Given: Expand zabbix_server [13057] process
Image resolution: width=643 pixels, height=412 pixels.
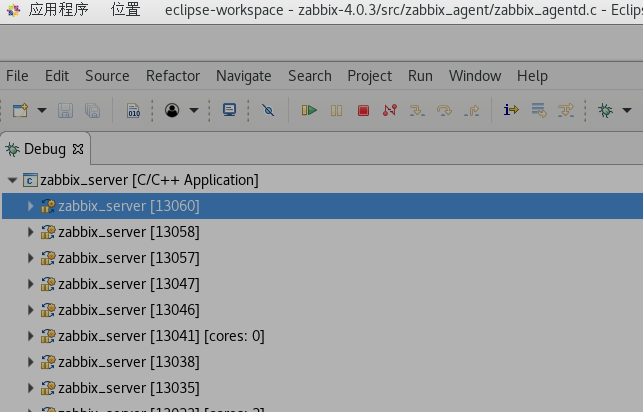Looking at the screenshot, I should (31, 258).
